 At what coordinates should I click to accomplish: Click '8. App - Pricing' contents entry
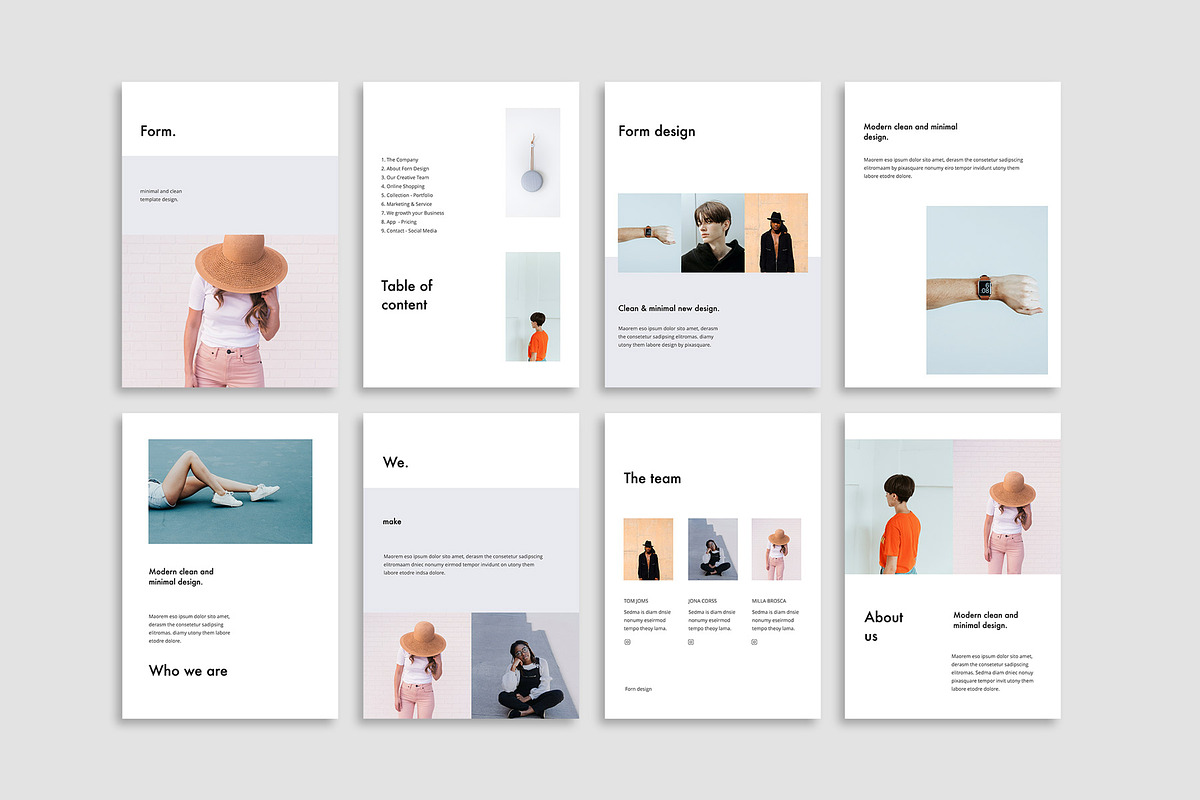pyautogui.click(x=399, y=222)
